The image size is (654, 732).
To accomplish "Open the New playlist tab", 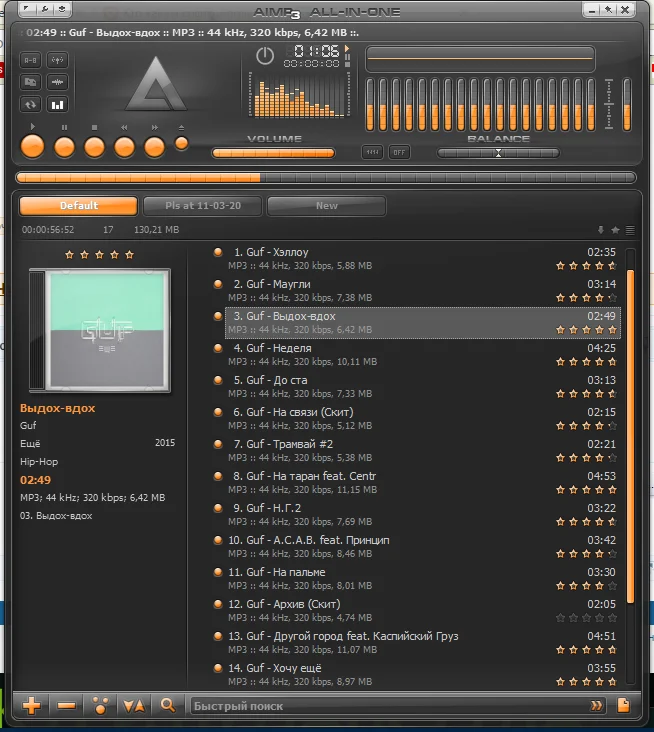I will [x=327, y=206].
